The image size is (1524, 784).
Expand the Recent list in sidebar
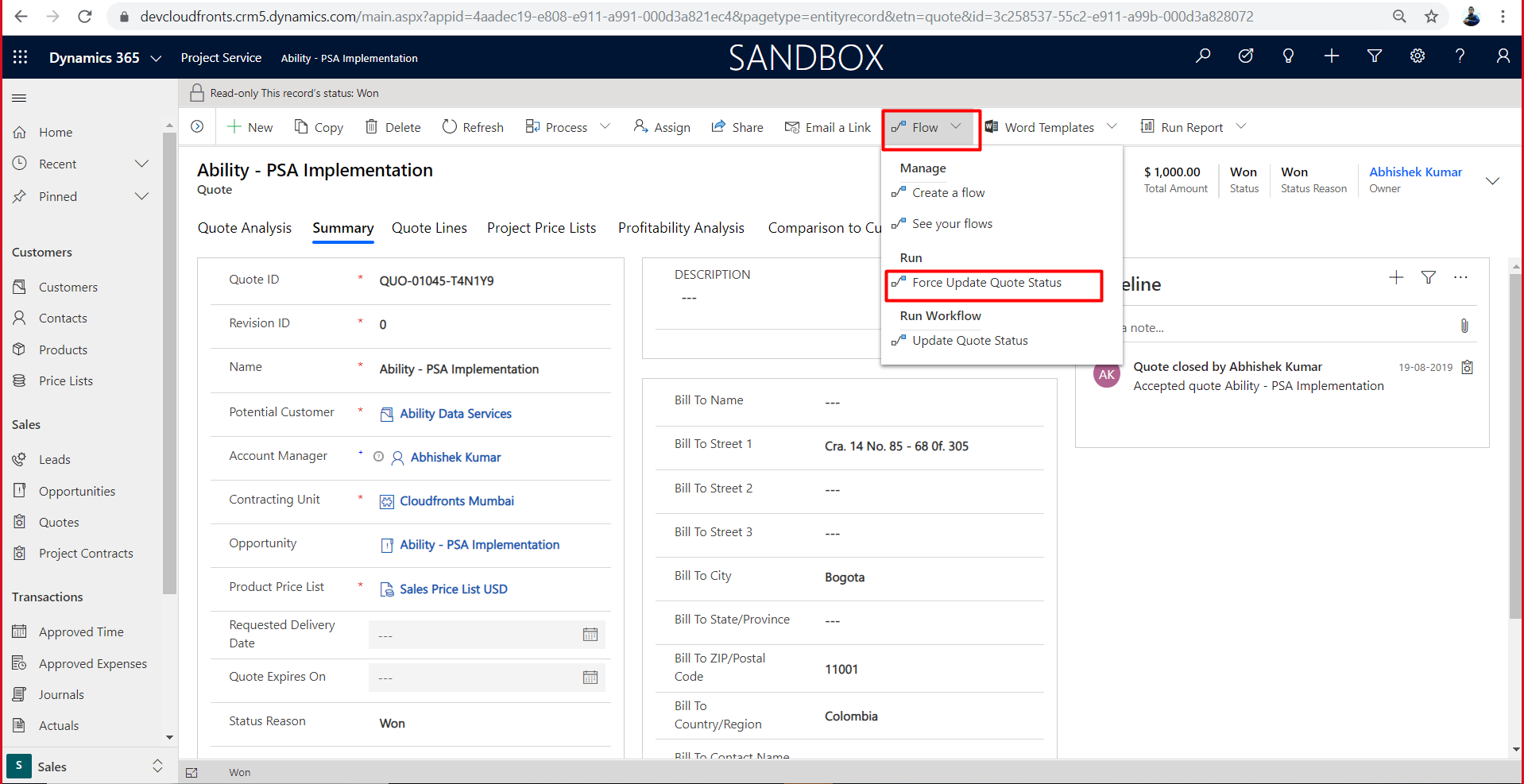pos(141,164)
